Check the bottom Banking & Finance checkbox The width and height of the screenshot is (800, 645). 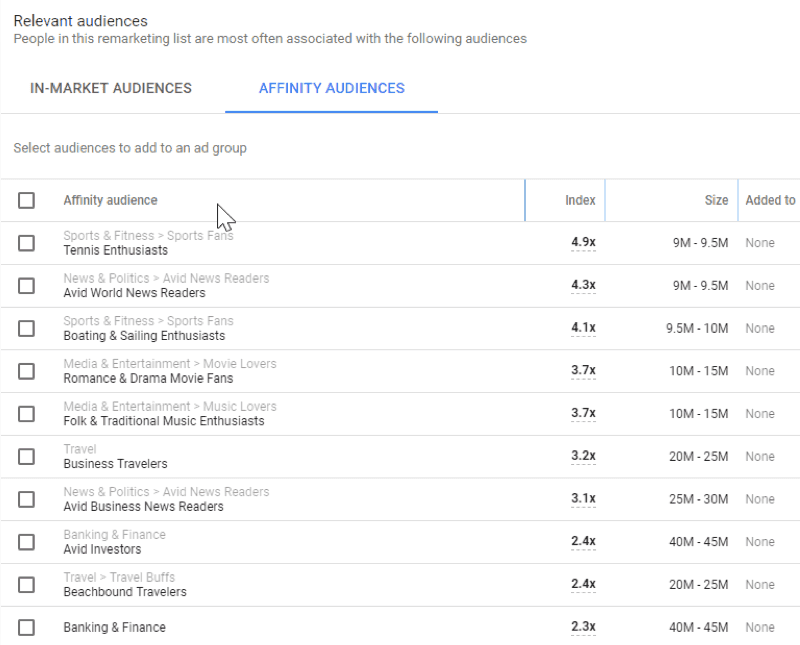26,627
